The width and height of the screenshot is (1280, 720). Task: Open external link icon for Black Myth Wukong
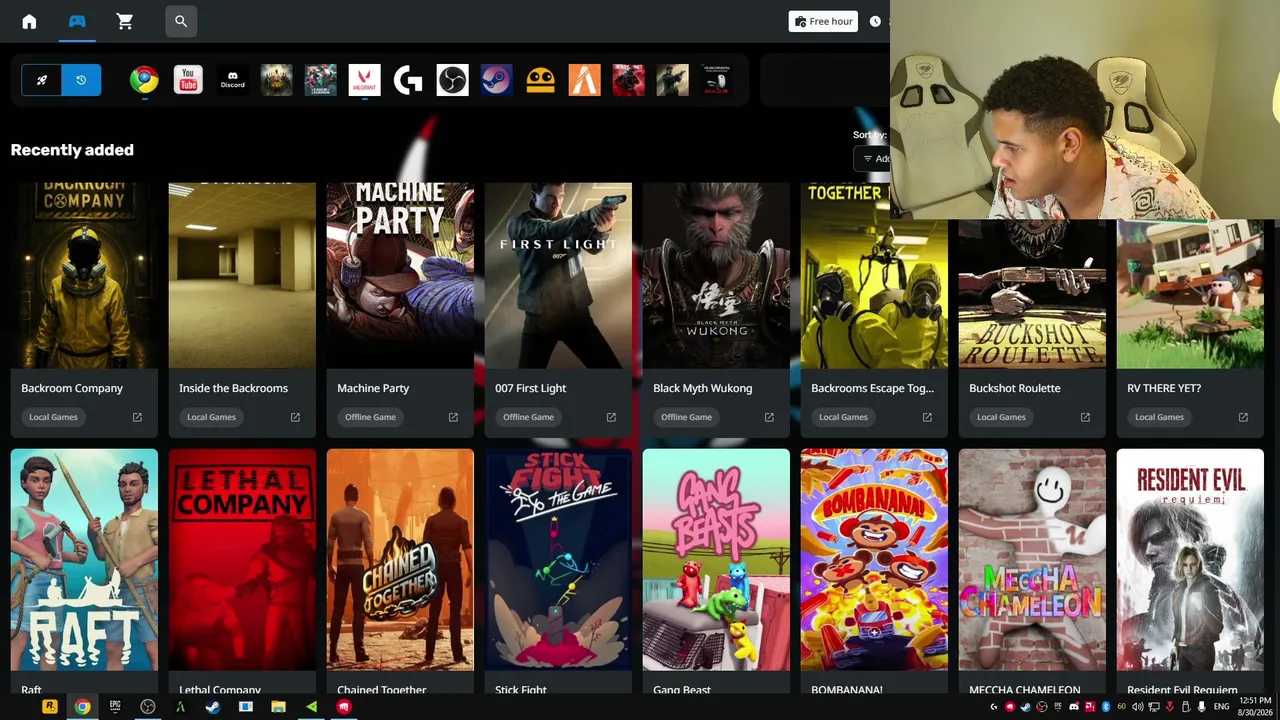click(x=769, y=417)
